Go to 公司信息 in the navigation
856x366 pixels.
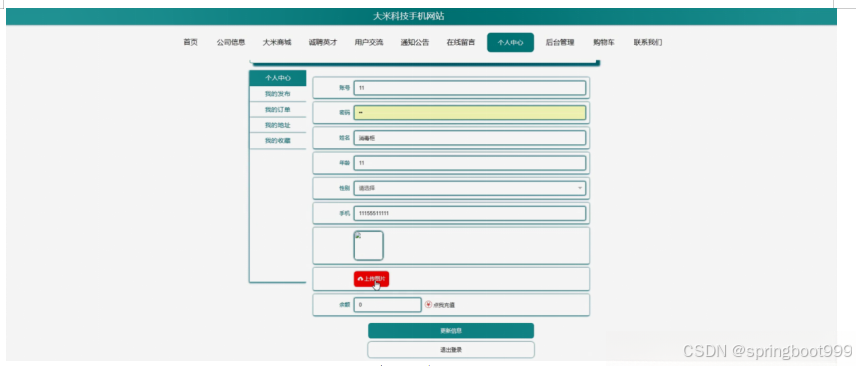(x=230, y=42)
